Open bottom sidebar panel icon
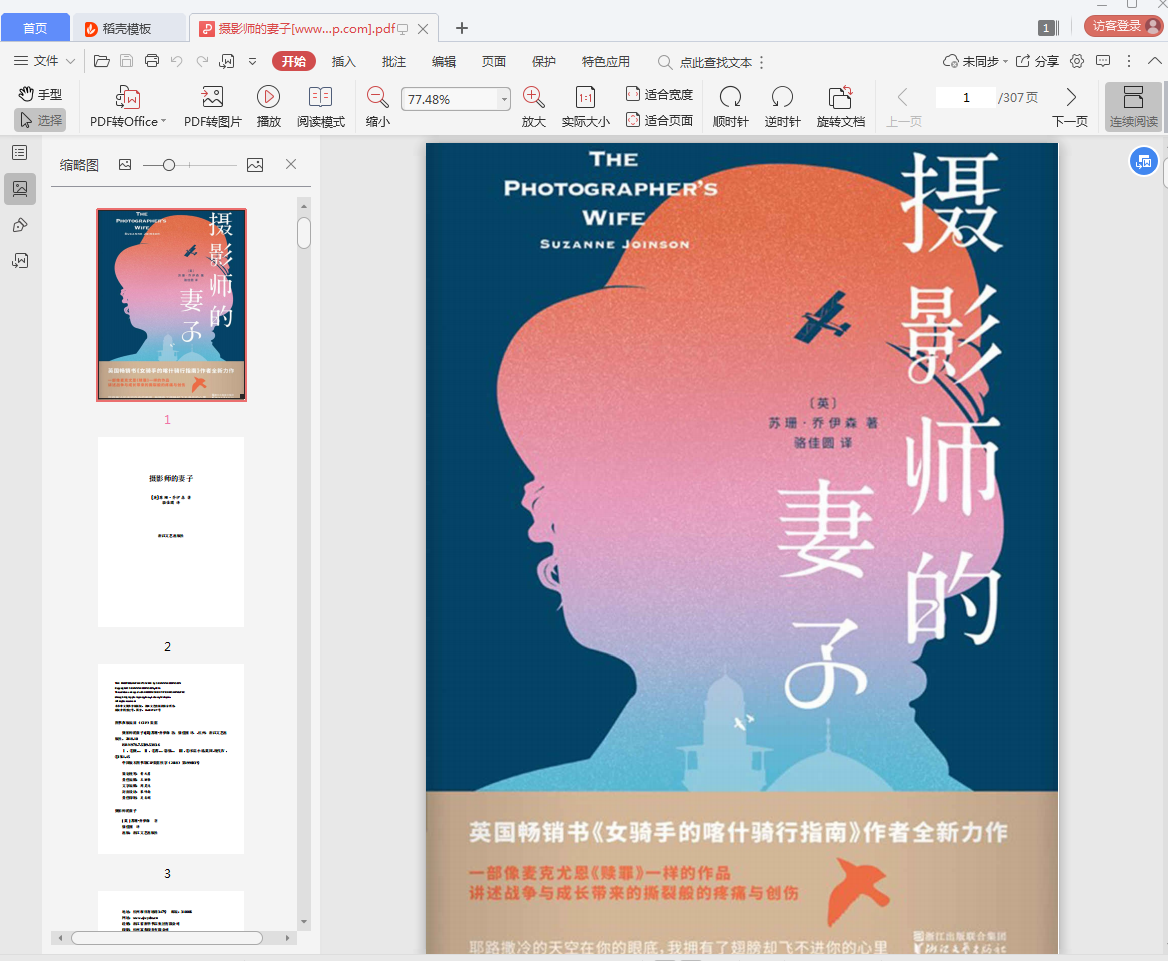The image size is (1168, 961). (x=20, y=261)
